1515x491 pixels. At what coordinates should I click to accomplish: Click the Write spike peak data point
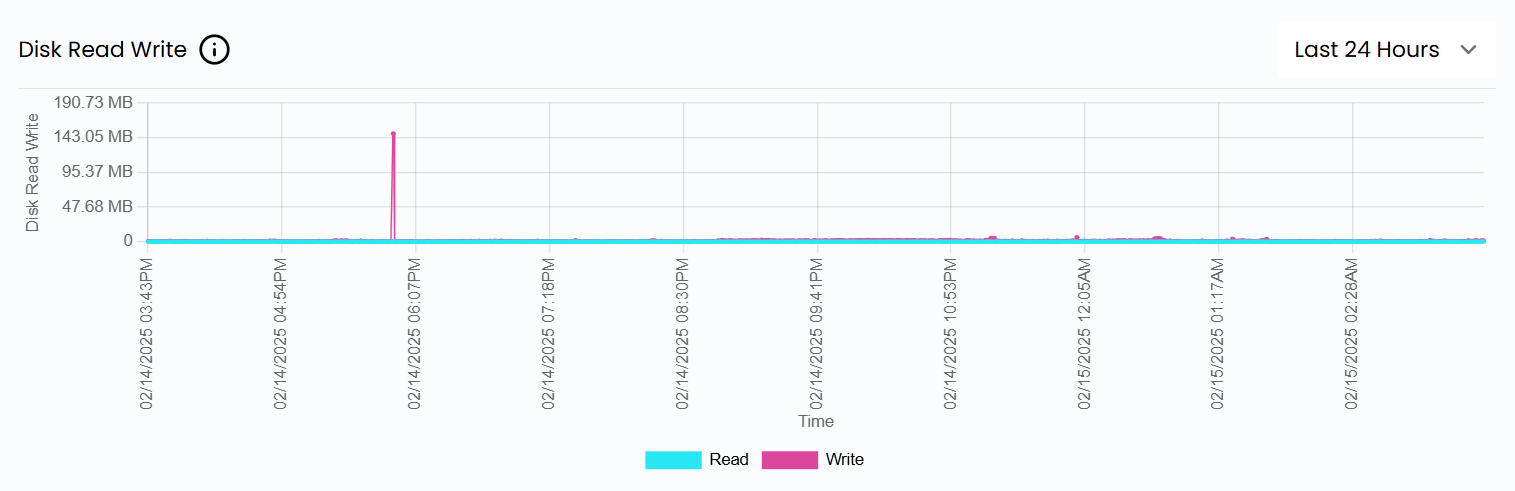tap(393, 133)
